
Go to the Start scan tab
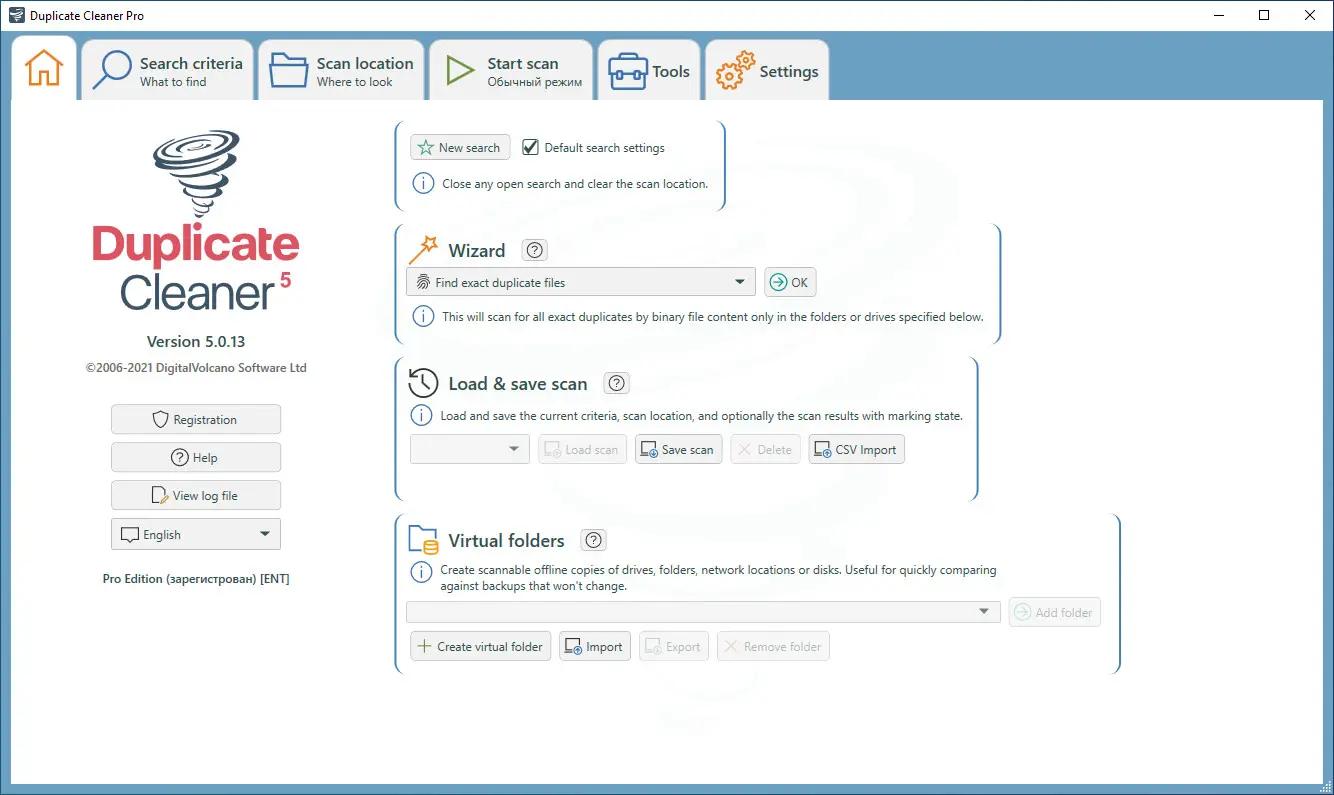512,71
